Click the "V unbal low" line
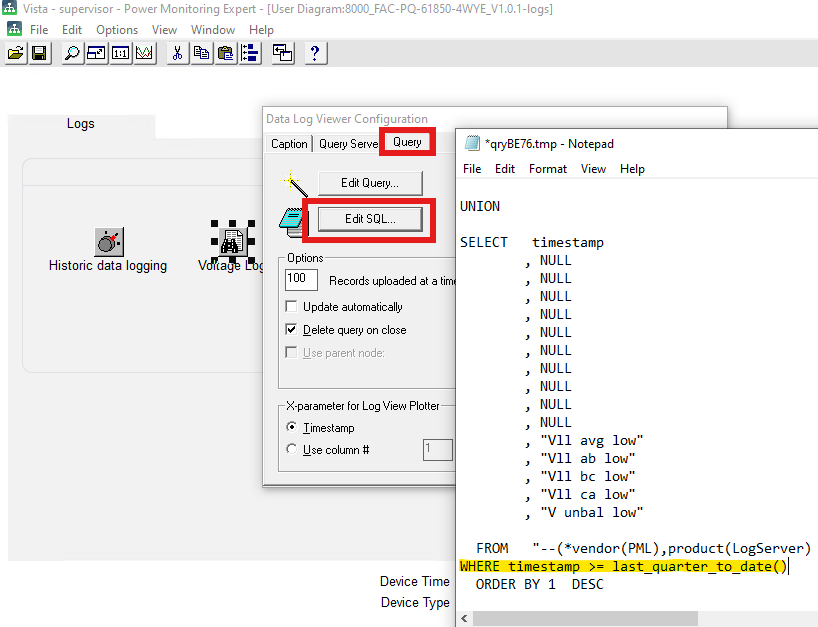The image size is (818, 627). click(x=584, y=513)
